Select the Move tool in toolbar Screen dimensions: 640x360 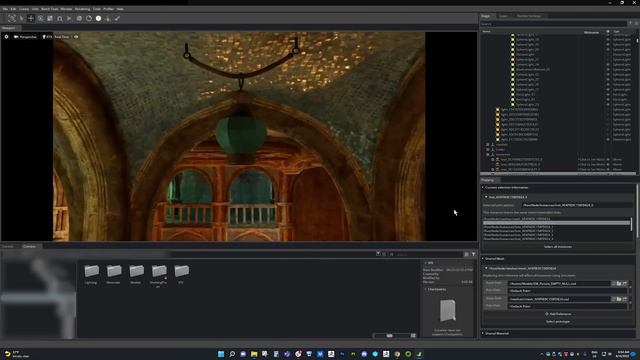[31, 18]
